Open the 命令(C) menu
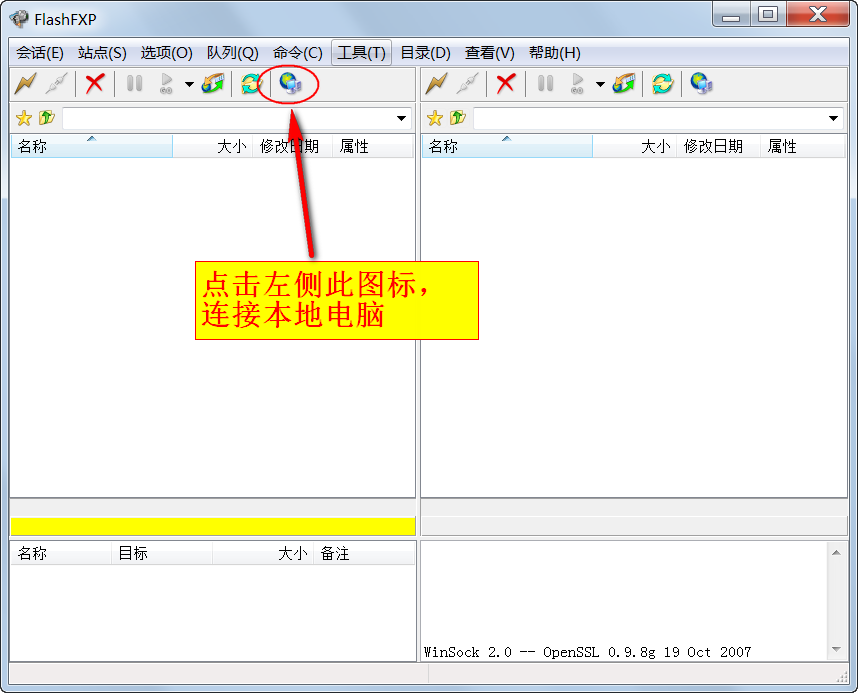858x693 pixels. pyautogui.click(x=298, y=53)
